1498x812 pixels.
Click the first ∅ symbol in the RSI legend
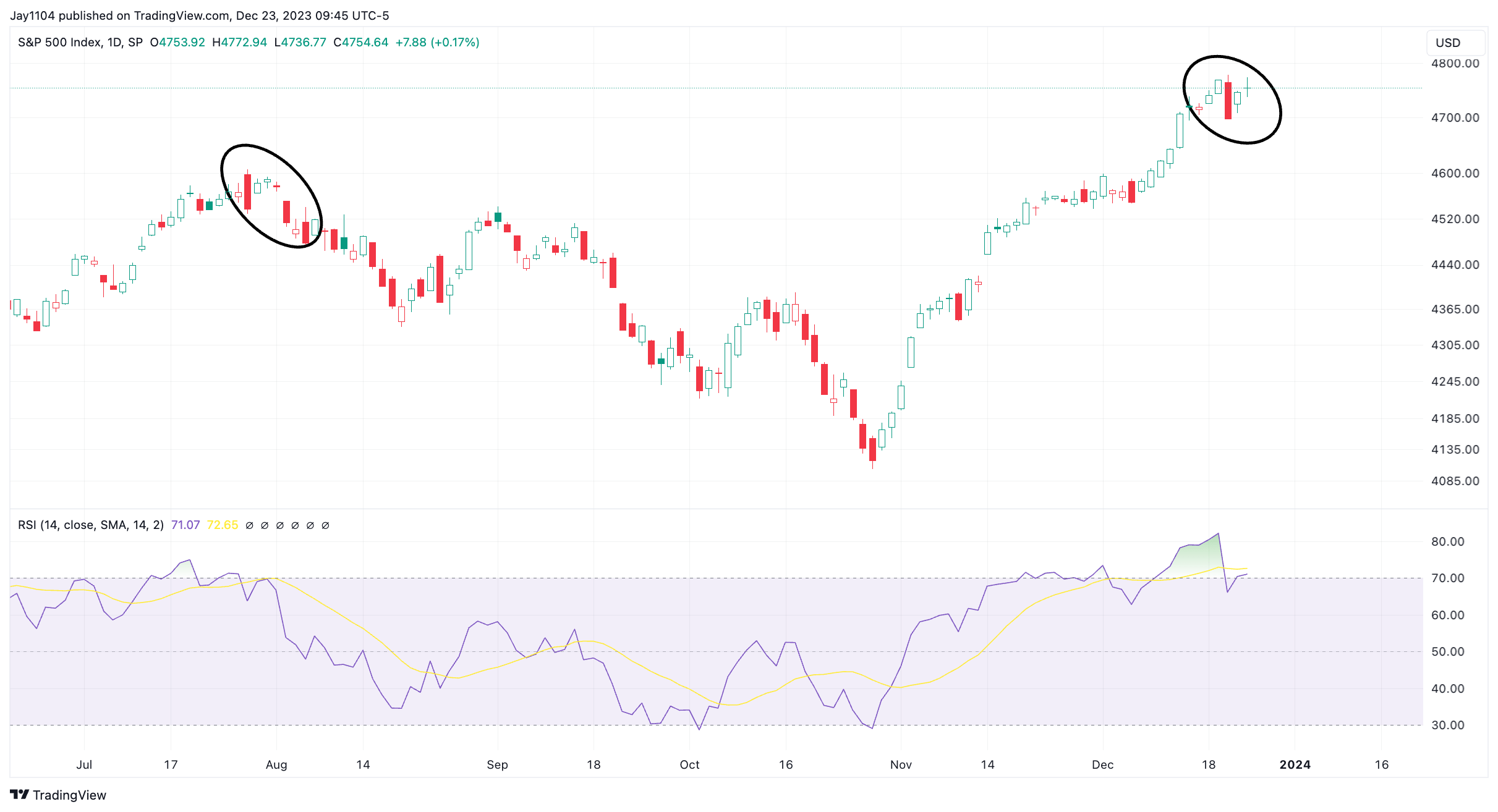[x=249, y=525]
